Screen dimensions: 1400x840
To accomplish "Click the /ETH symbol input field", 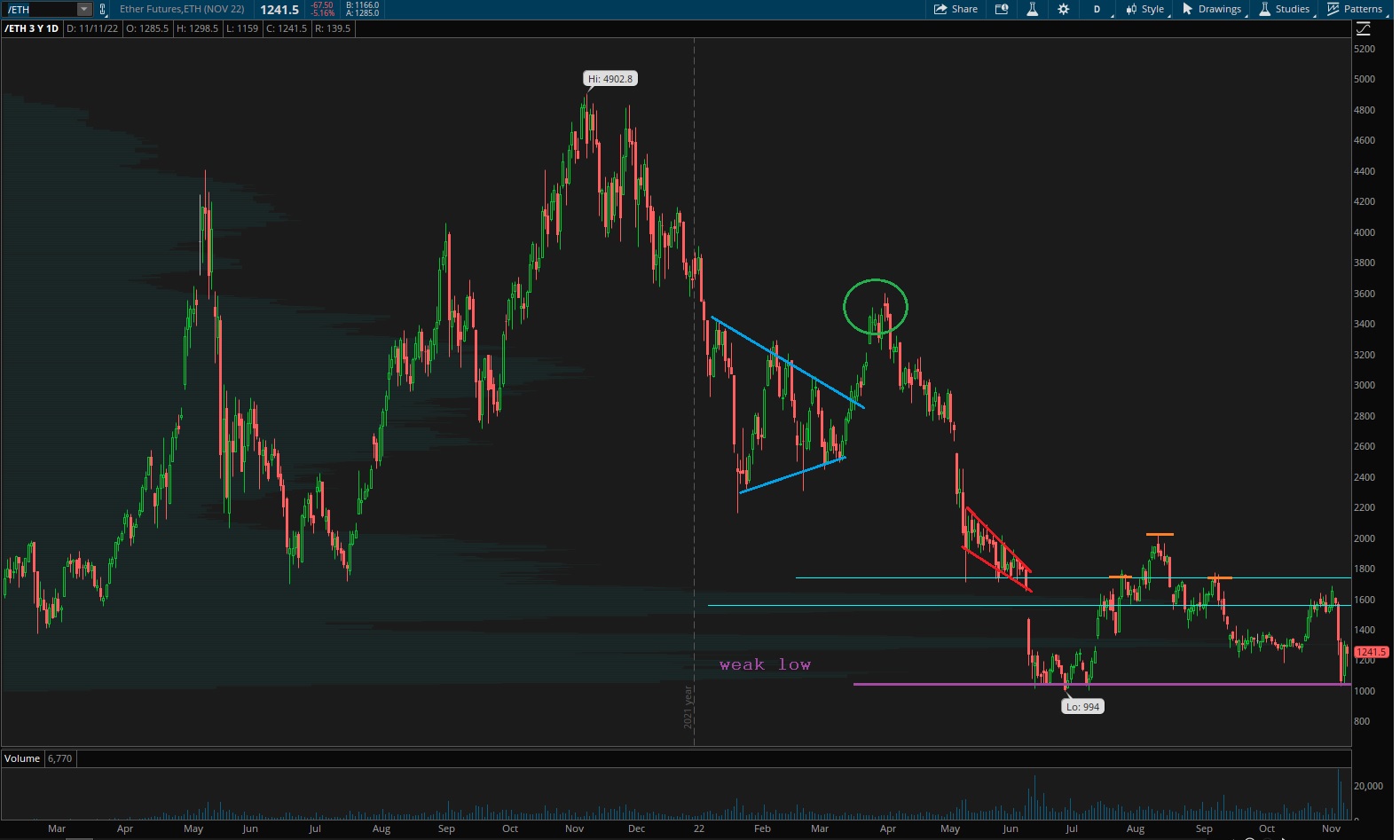I will (40, 9).
